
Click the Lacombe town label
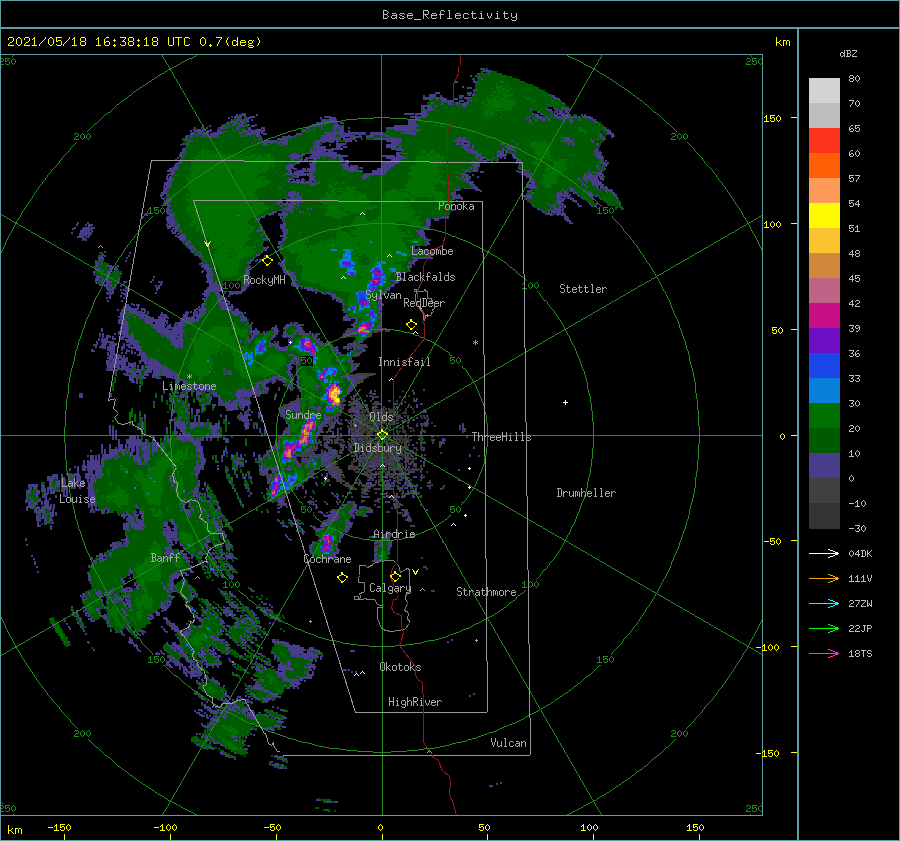432,251
